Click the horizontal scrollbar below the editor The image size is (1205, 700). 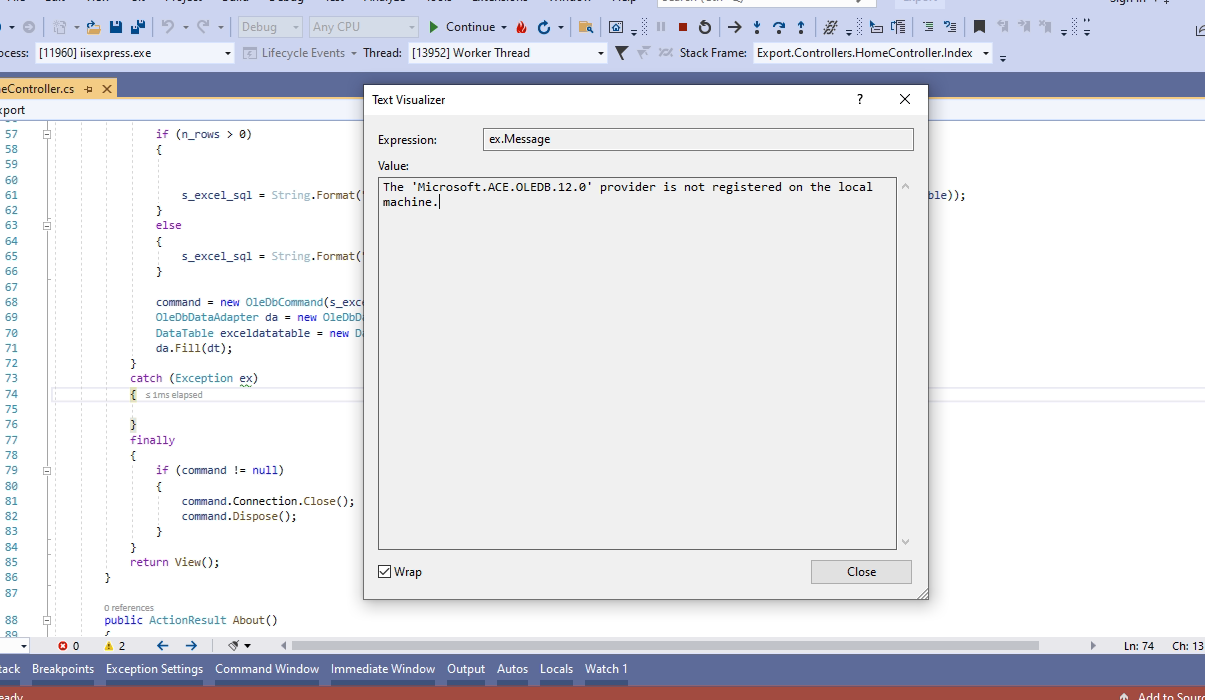pos(665,646)
